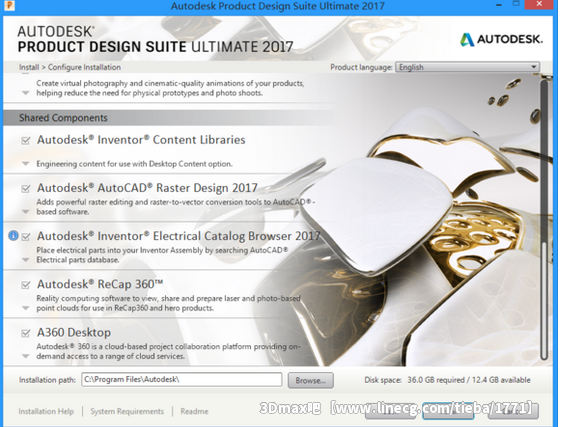572x427 pixels.
Task: Select the Autodesk Inventor Content Libraries title
Action: pyautogui.click(x=141, y=140)
